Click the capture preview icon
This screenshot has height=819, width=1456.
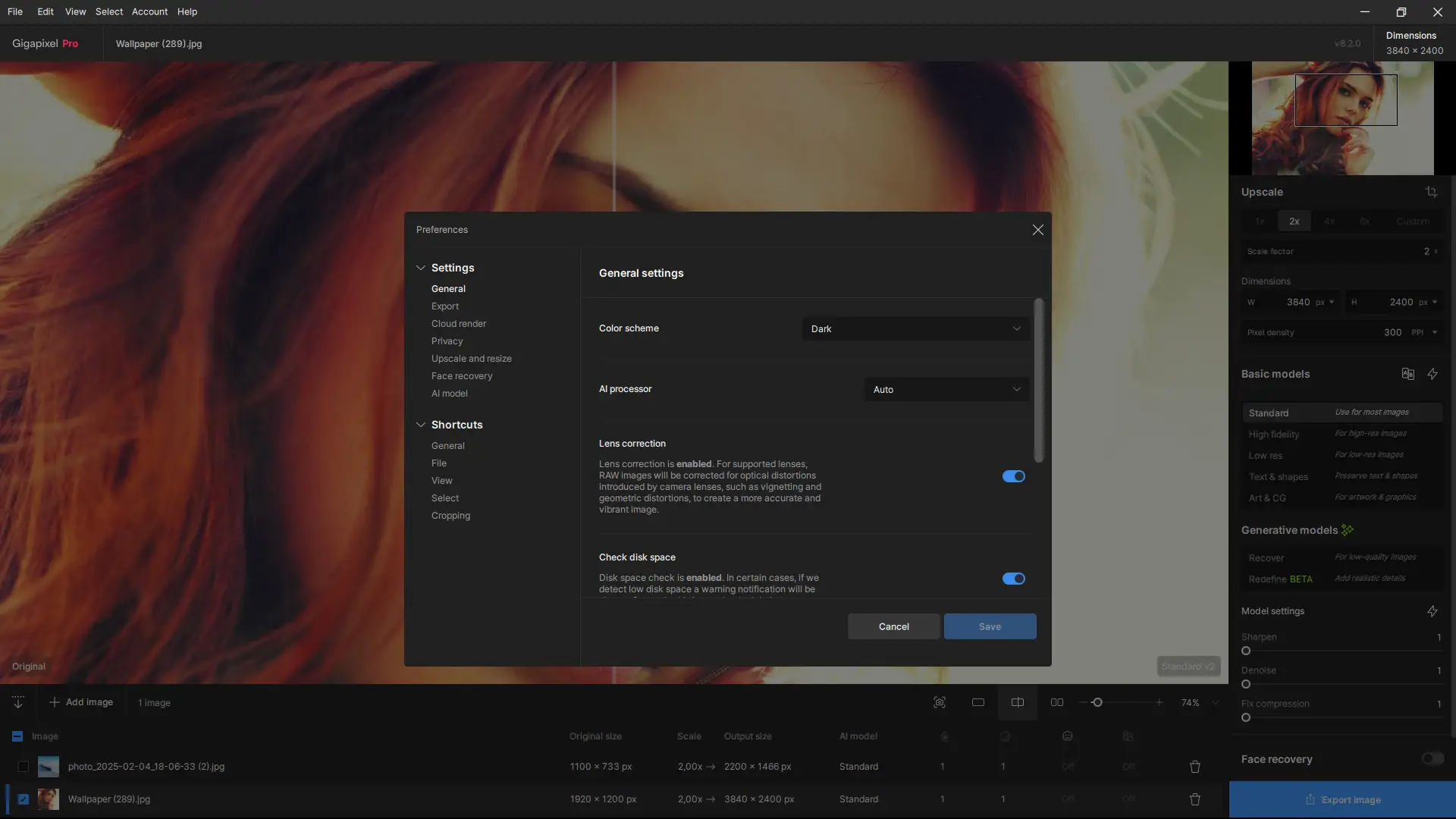(939, 702)
